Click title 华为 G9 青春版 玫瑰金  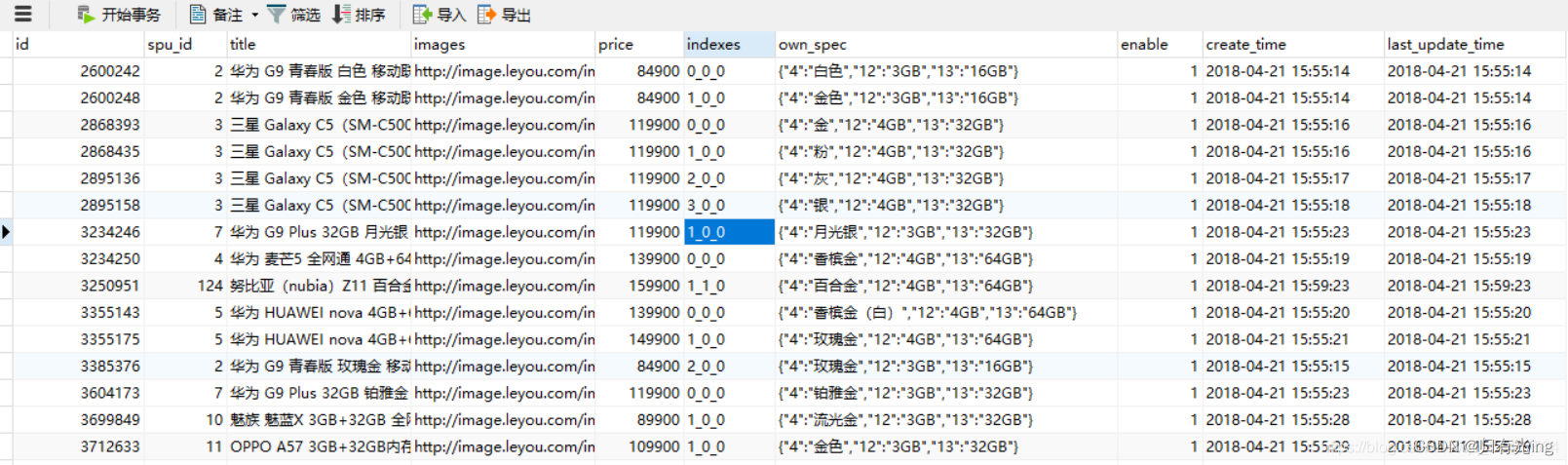point(319,366)
